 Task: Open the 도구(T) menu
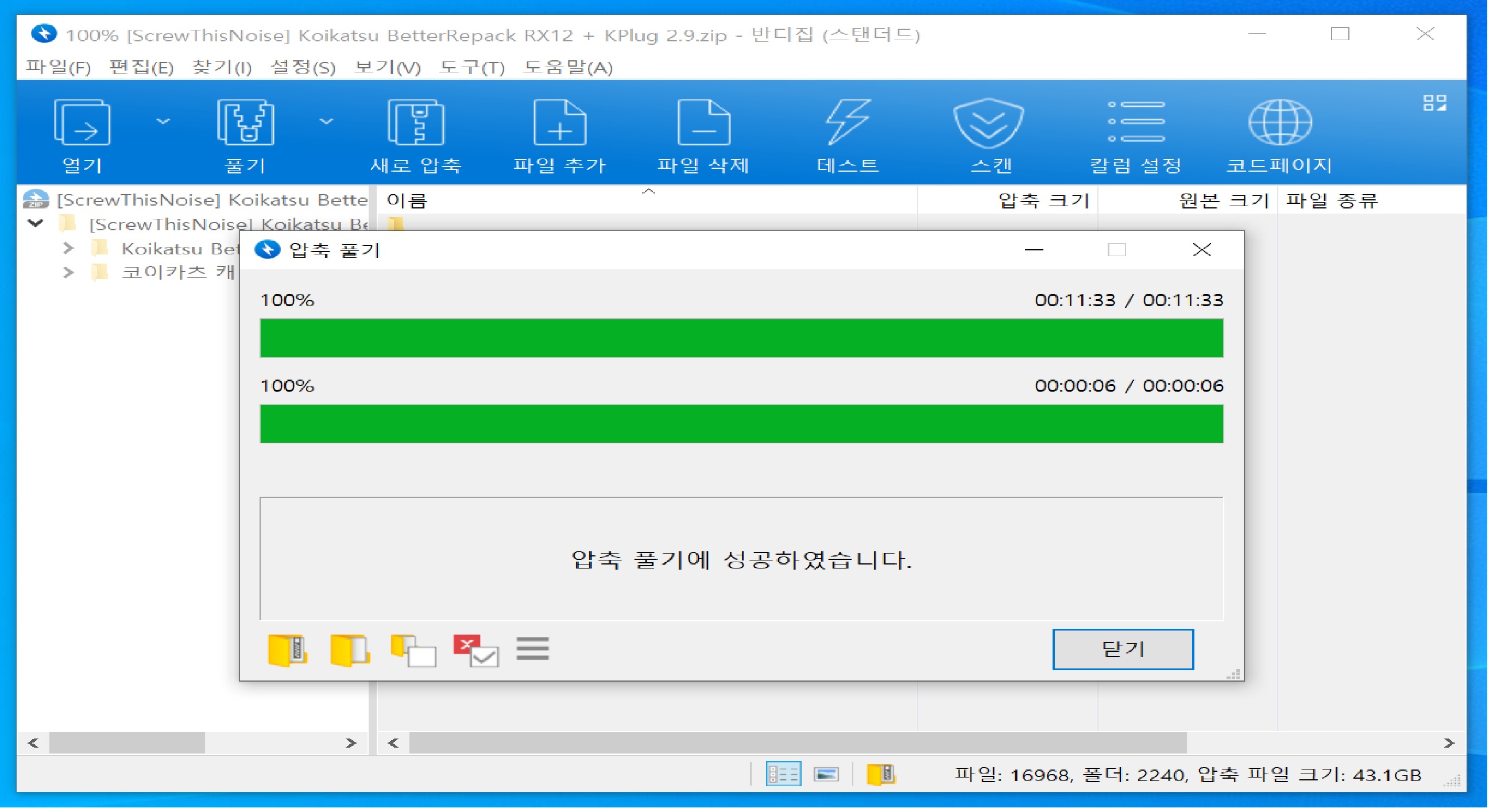[x=472, y=68]
